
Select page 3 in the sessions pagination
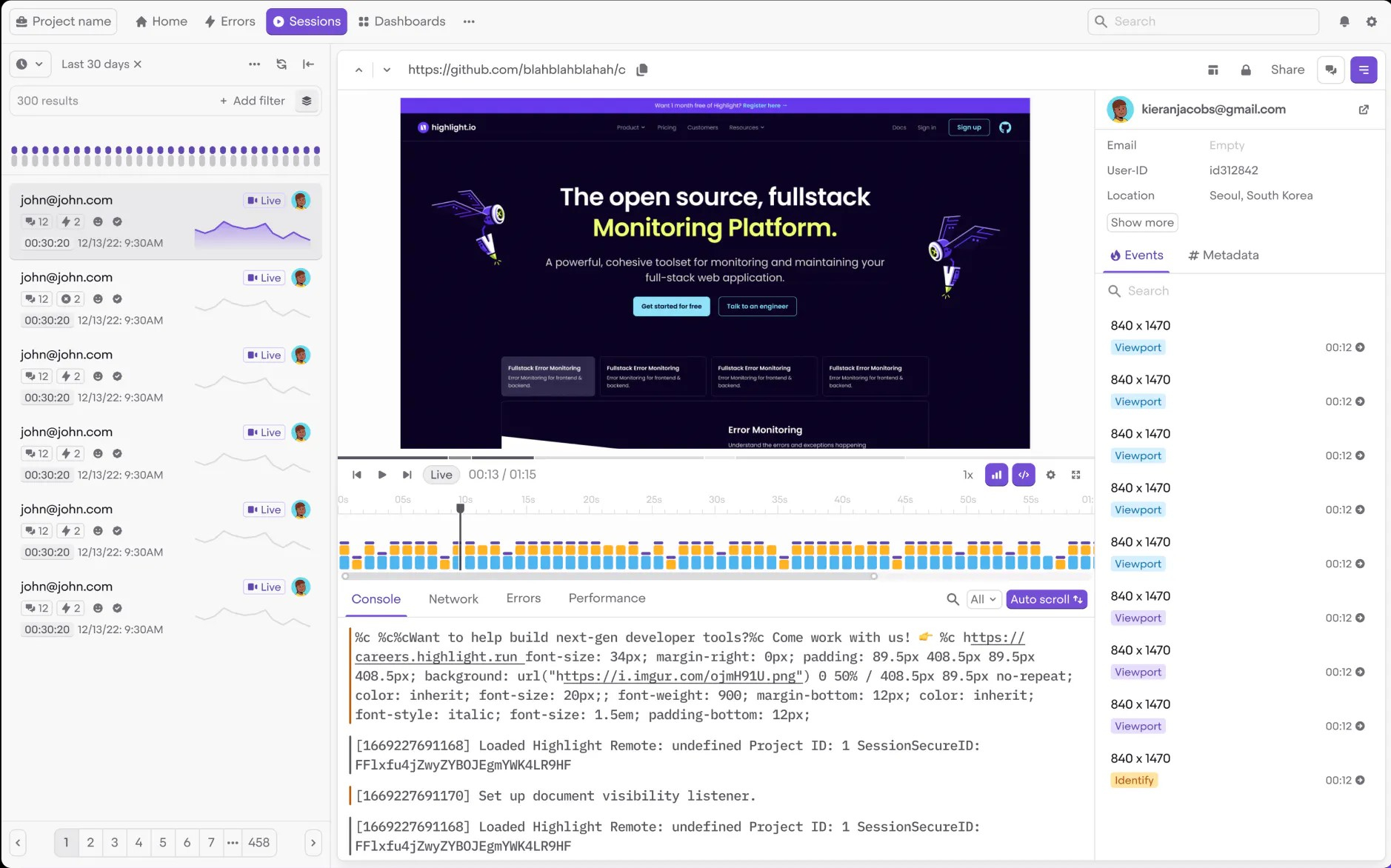(x=114, y=842)
